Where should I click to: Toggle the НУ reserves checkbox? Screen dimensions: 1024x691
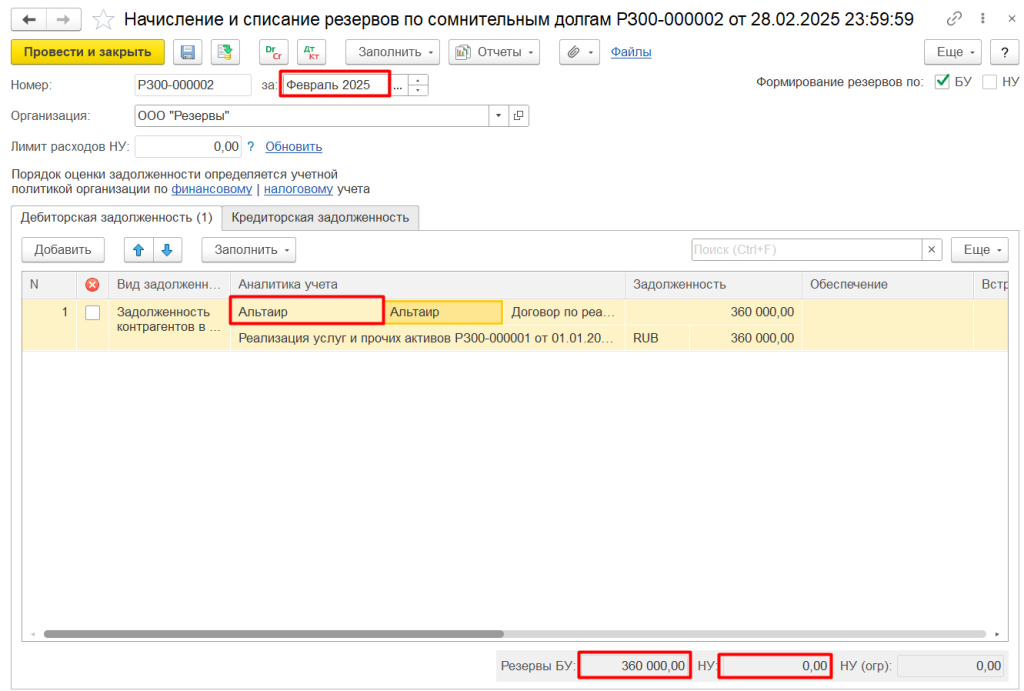pyautogui.click(x=989, y=82)
